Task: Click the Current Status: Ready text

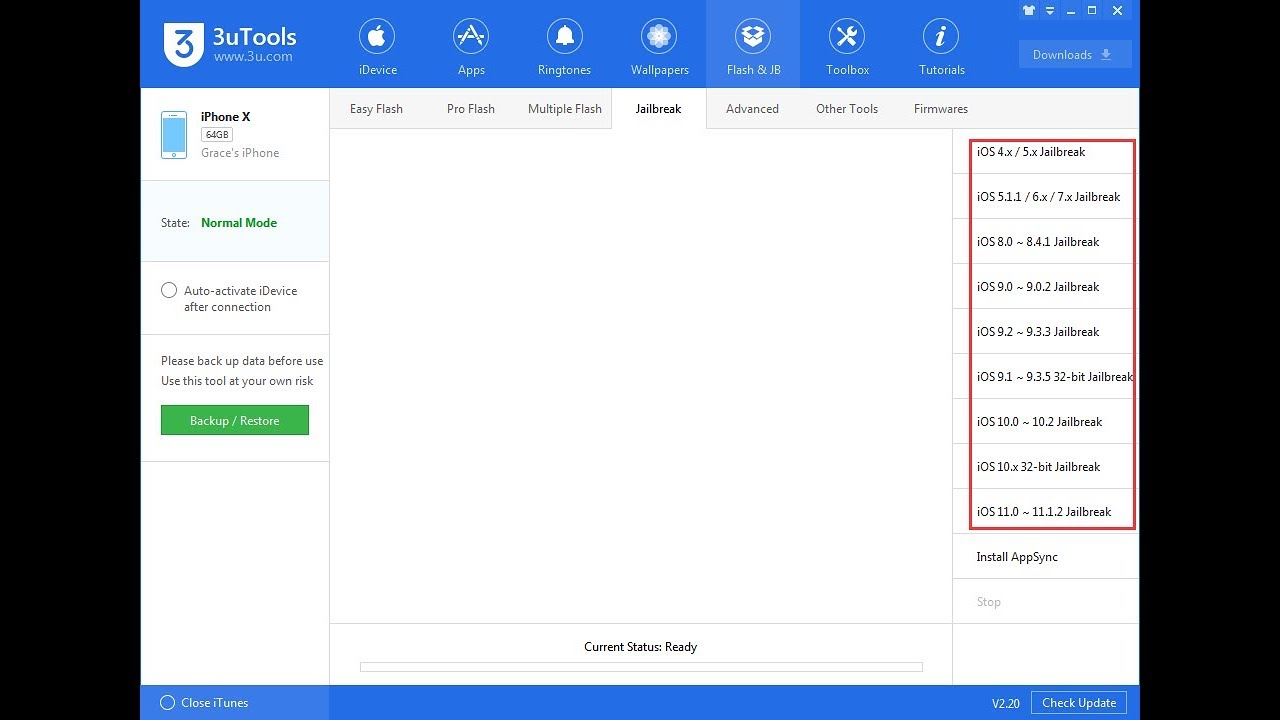Action: (x=640, y=647)
